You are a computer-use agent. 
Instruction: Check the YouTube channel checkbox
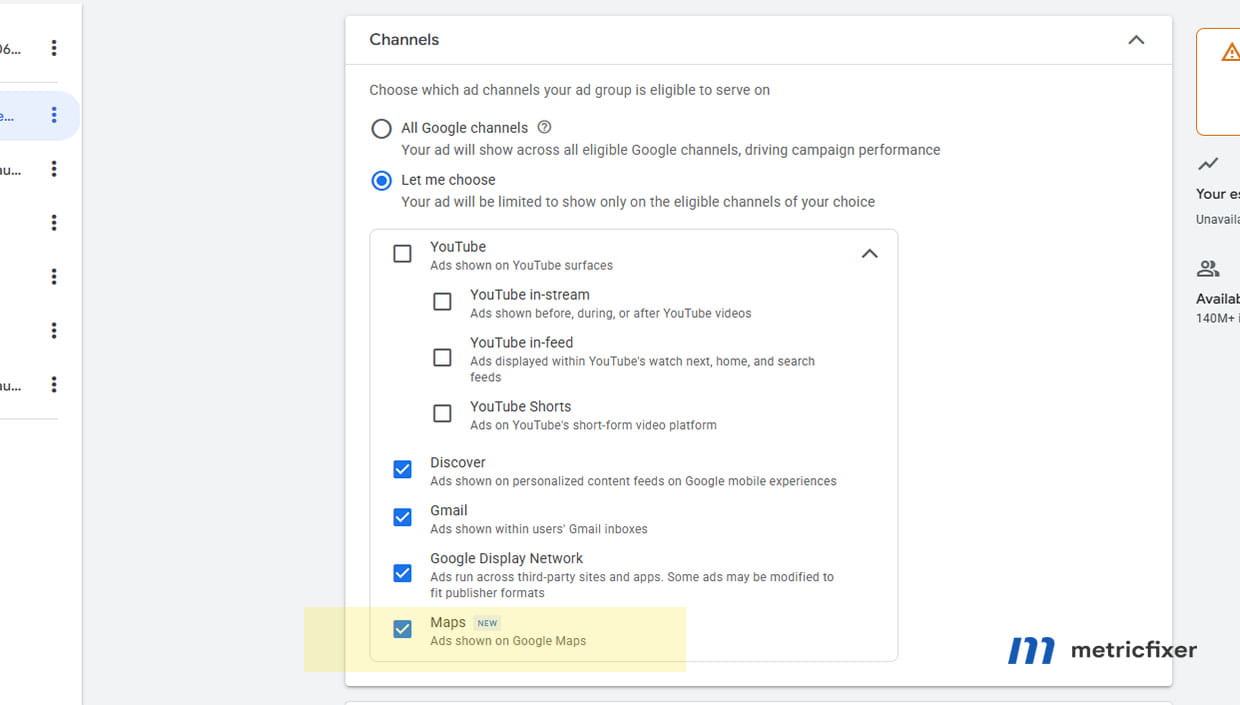[x=402, y=254]
